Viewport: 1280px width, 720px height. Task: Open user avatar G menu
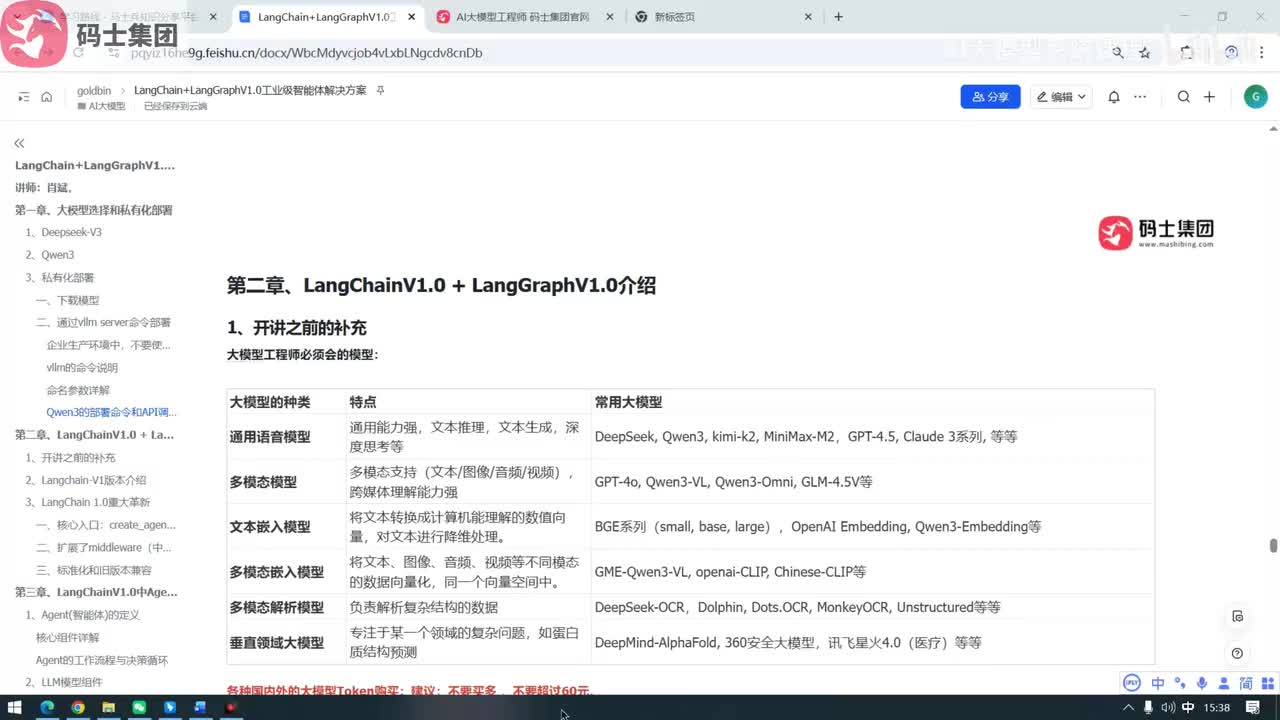click(1255, 96)
